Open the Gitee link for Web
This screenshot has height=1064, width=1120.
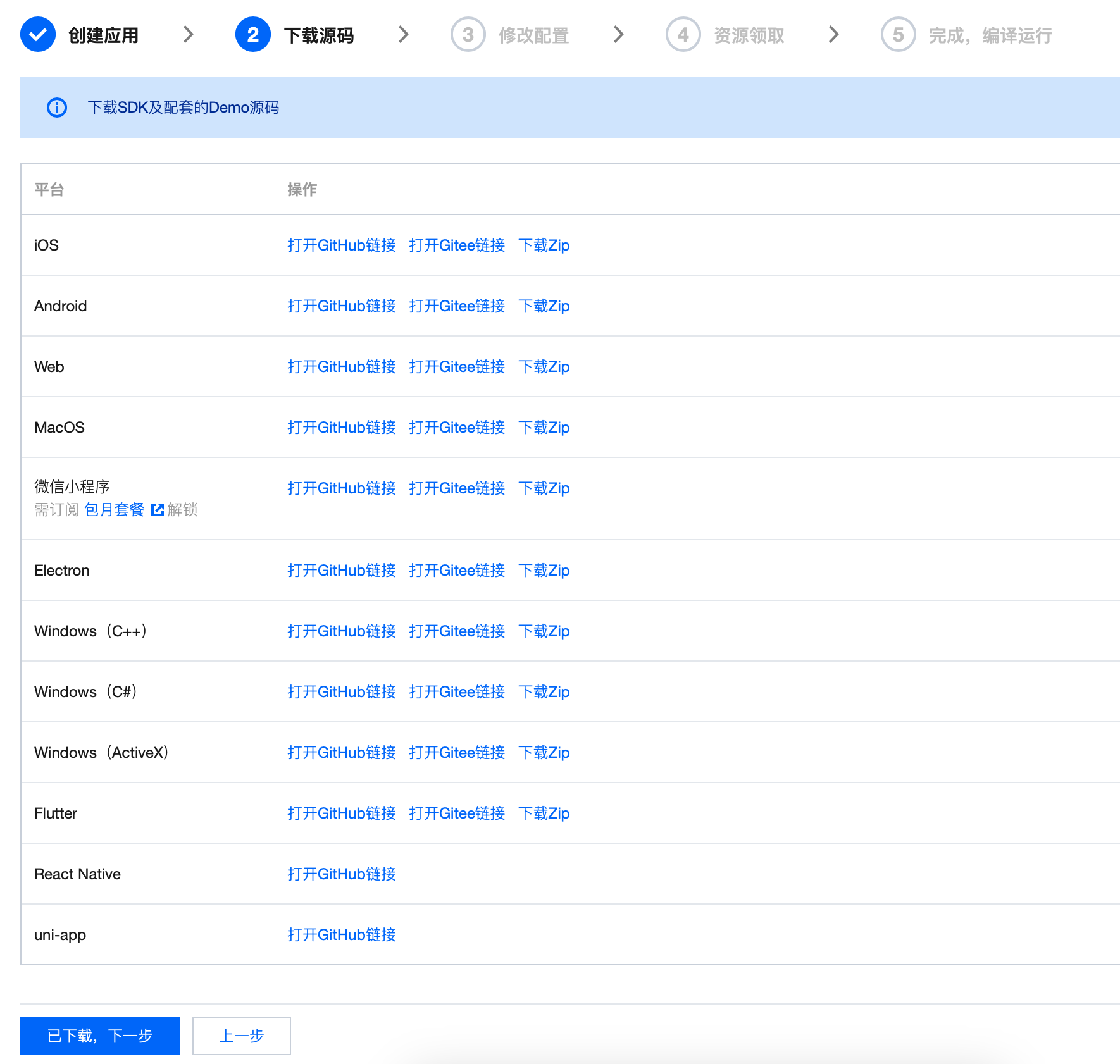(x=457, y=367)
